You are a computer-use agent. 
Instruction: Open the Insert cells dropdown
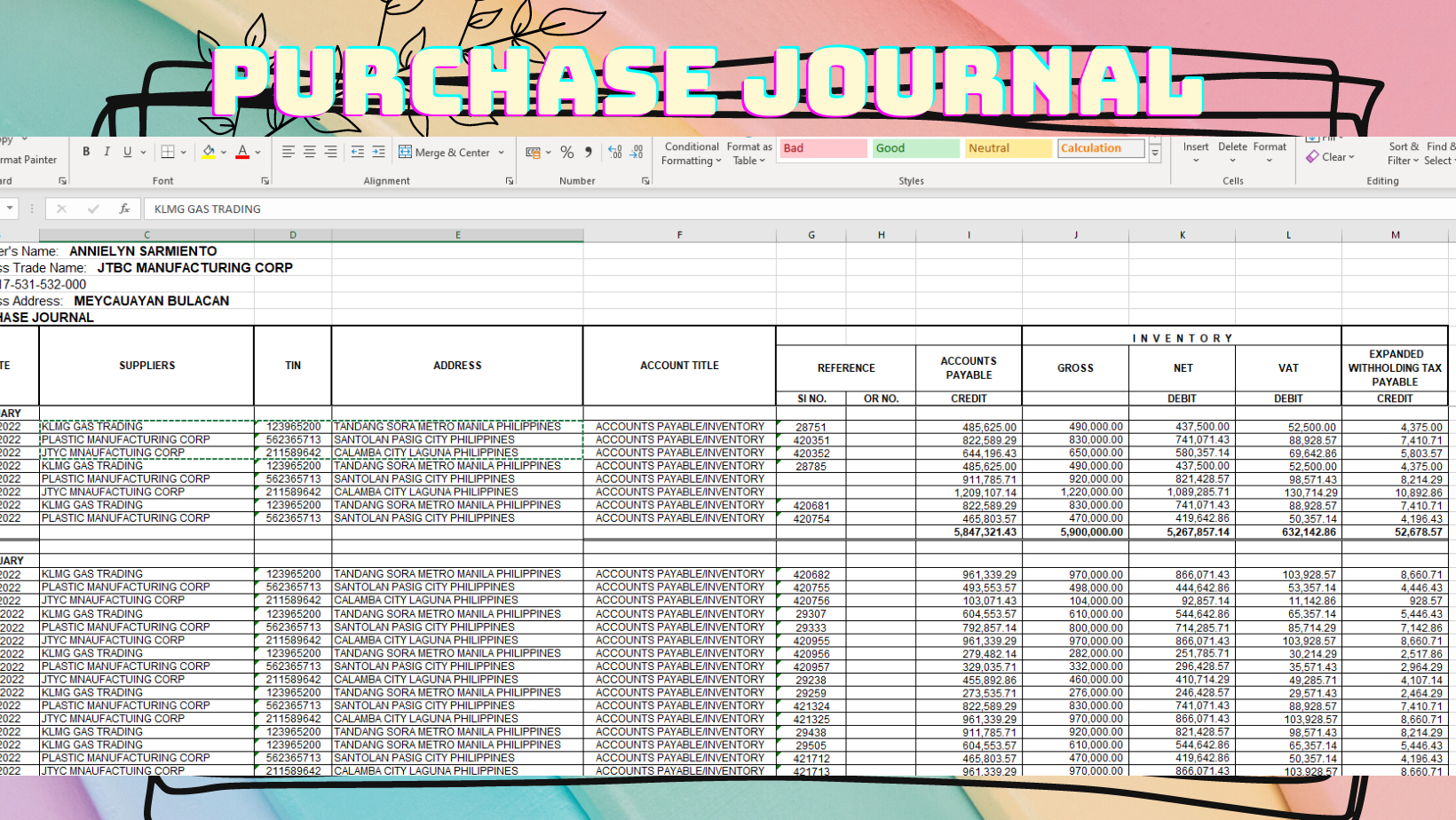(x=1196, y=153)
